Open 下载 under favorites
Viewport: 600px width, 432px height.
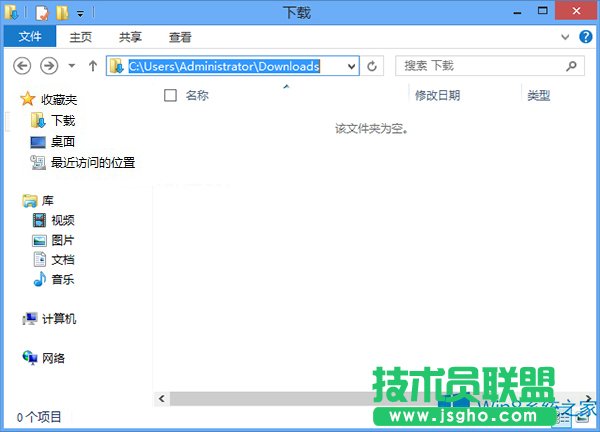[x=63, y=121]
